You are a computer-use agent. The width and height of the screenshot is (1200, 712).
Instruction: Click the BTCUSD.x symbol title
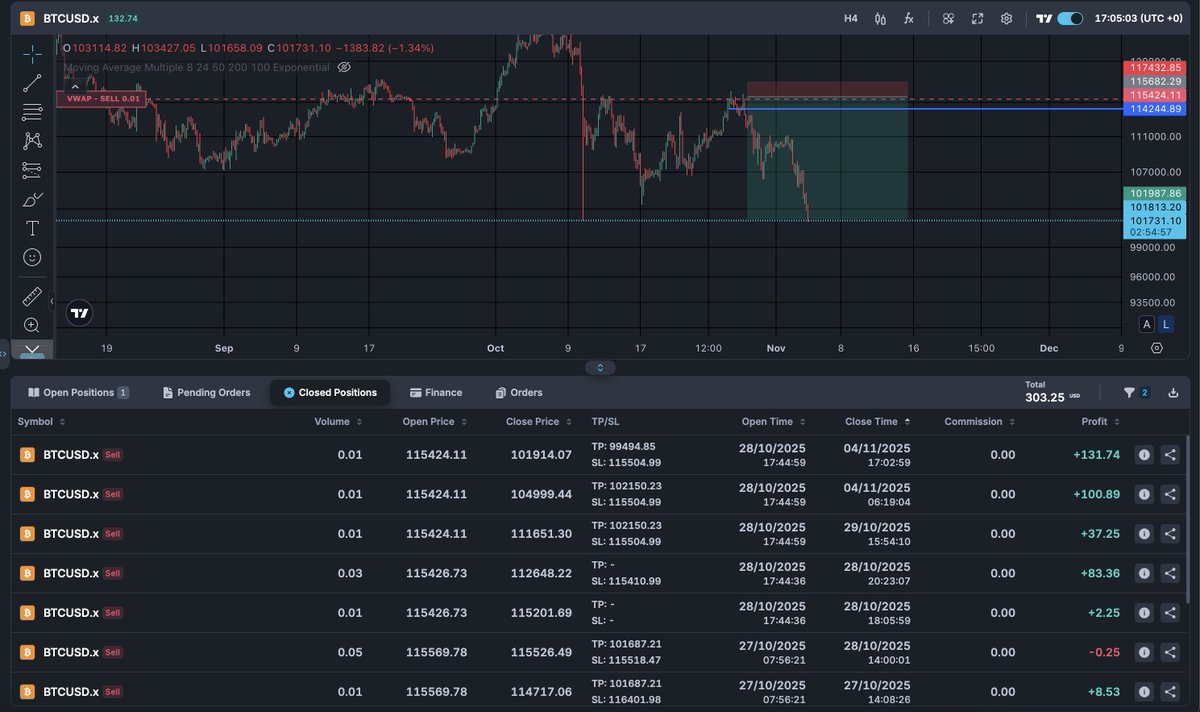tap(71, 19)
